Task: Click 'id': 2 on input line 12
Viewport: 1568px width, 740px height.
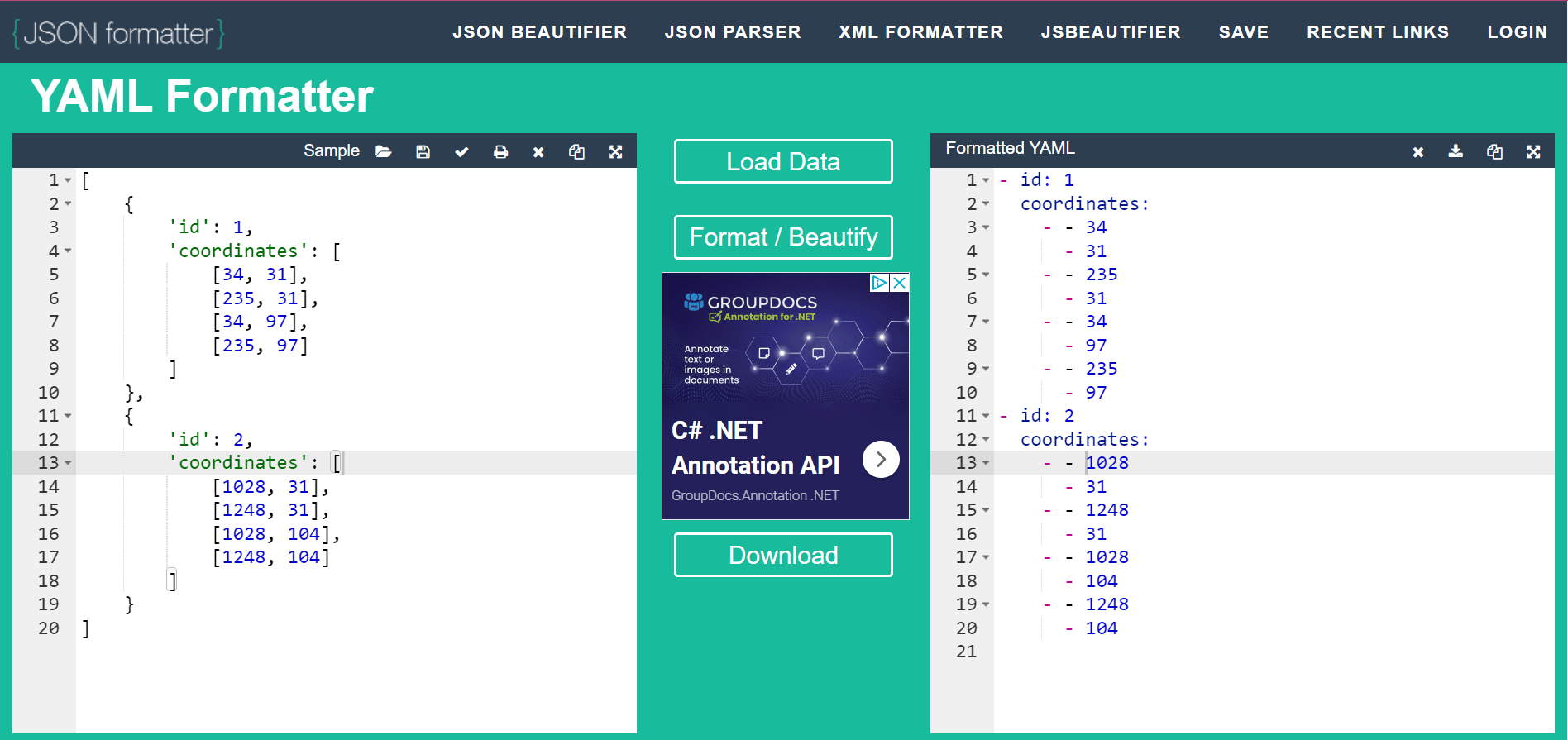Action: tap(211, 440)
